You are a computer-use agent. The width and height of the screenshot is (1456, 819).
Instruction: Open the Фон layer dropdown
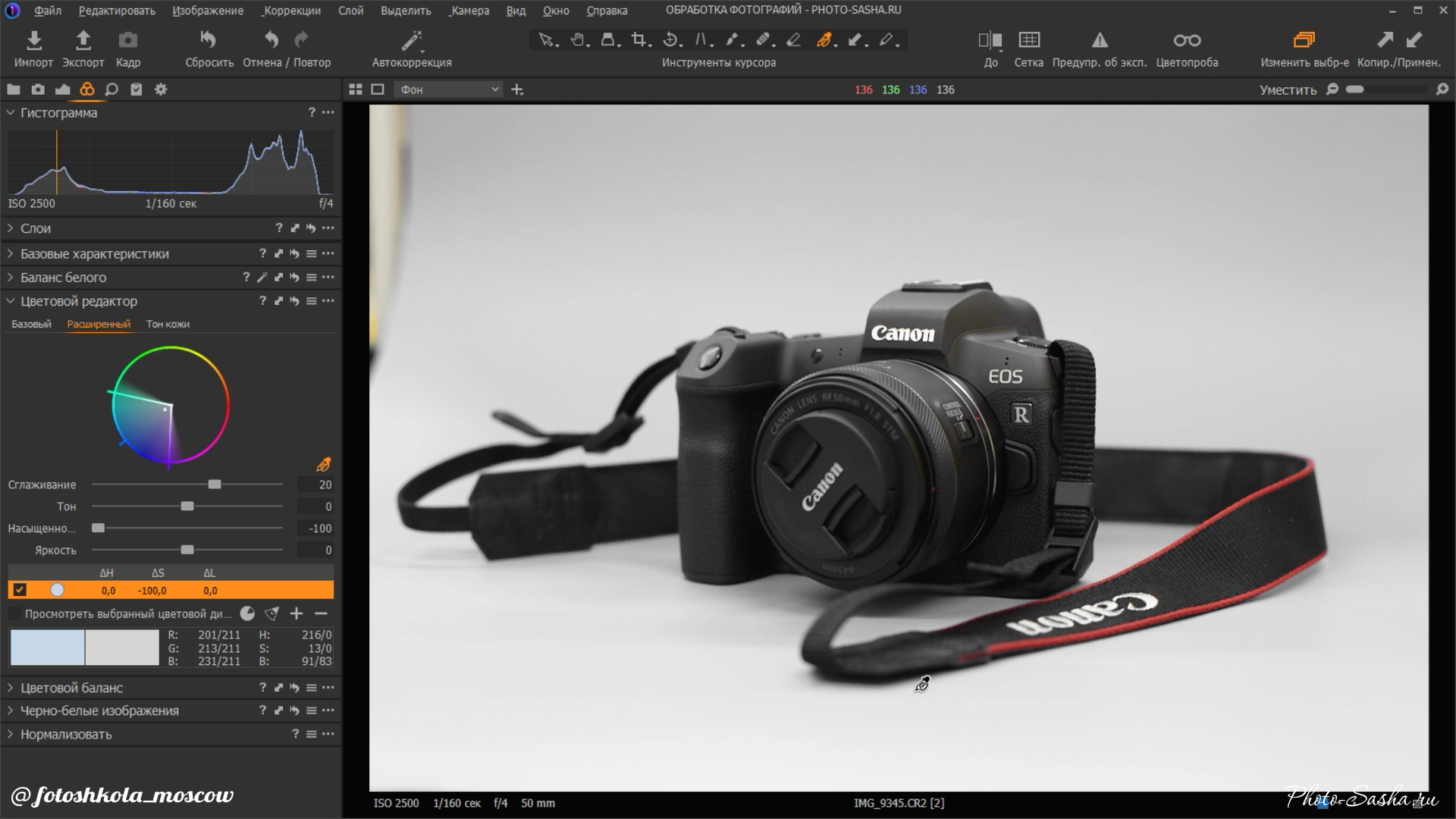click(448, 89)
